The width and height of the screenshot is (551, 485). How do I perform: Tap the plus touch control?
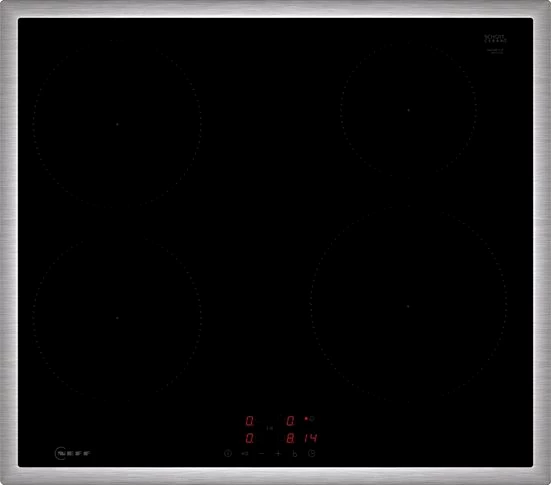click(278, 453)
